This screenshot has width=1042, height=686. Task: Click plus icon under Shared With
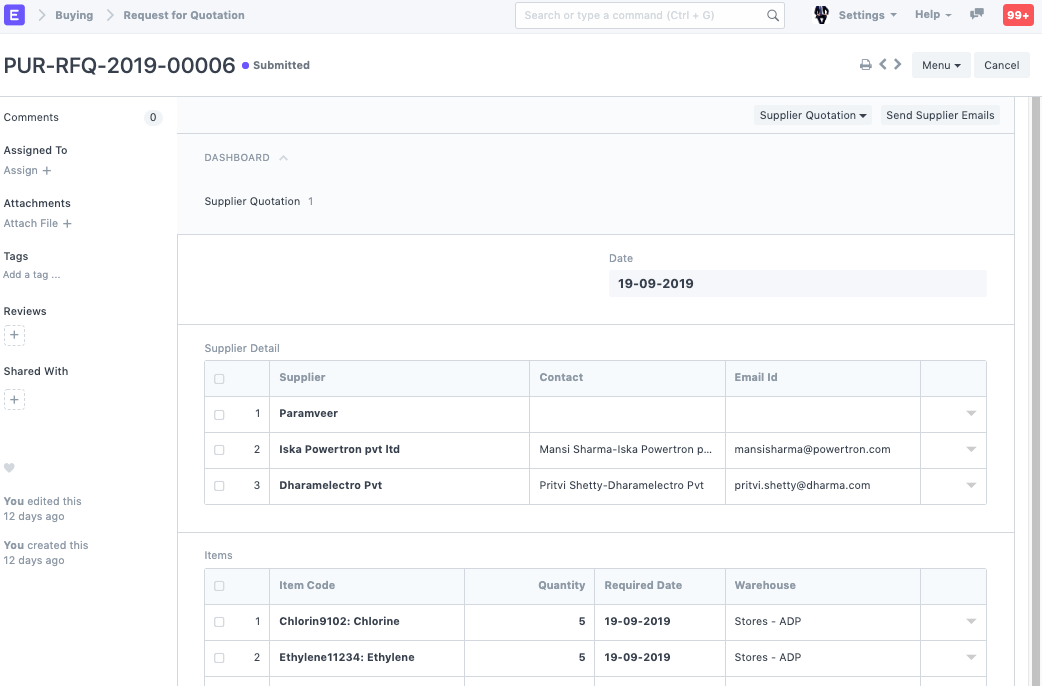pos(14,400)
